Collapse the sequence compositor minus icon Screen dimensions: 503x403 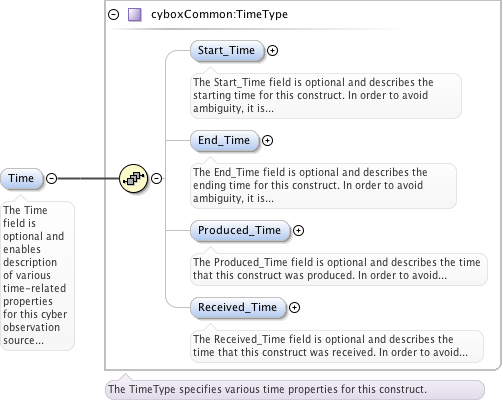(156, 178)
